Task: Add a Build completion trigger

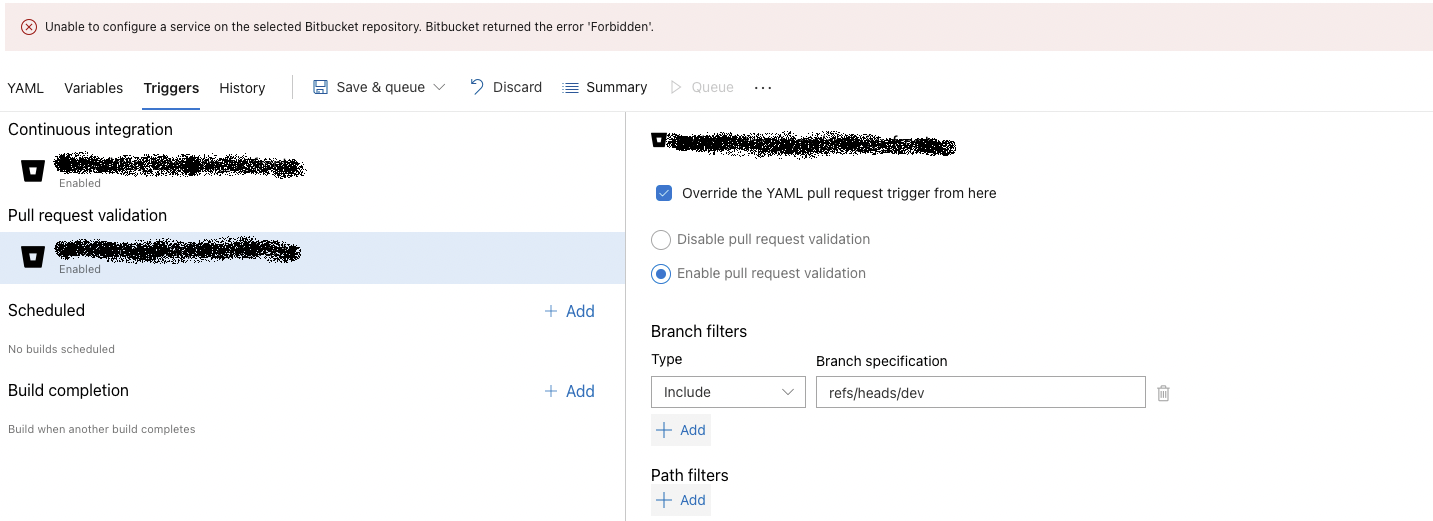Action: point(569,391)
